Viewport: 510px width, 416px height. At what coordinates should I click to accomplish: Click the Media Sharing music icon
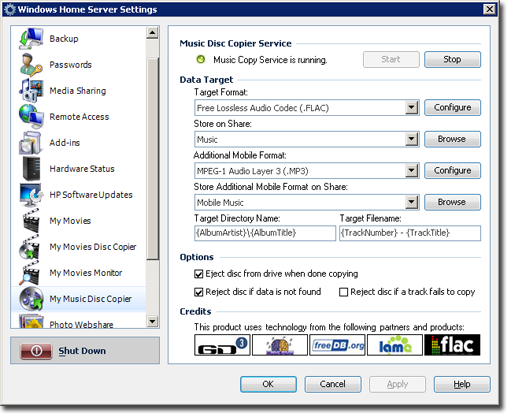pos(31,90)
